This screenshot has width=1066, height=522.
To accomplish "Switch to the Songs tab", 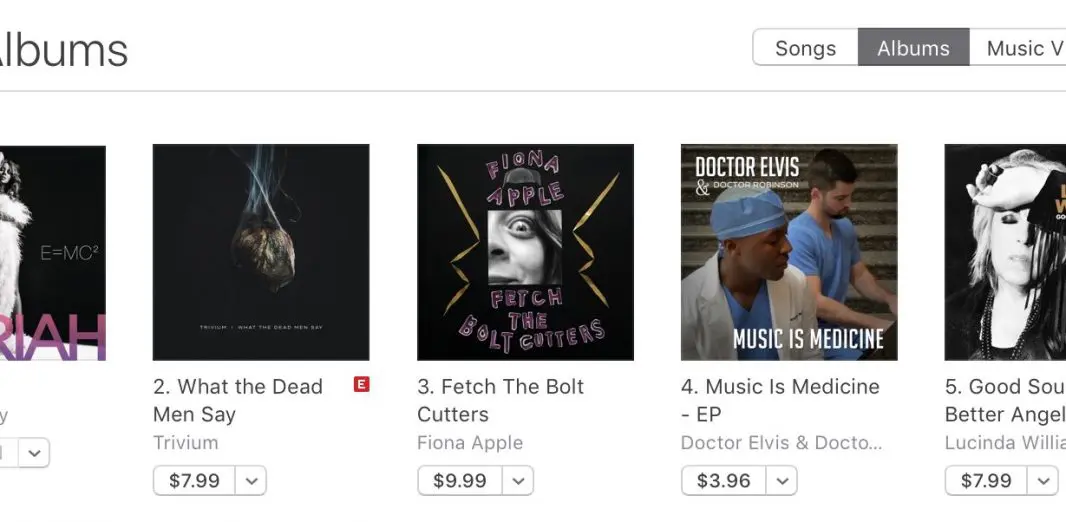I will pyautogui.click(x=805, y=48).
